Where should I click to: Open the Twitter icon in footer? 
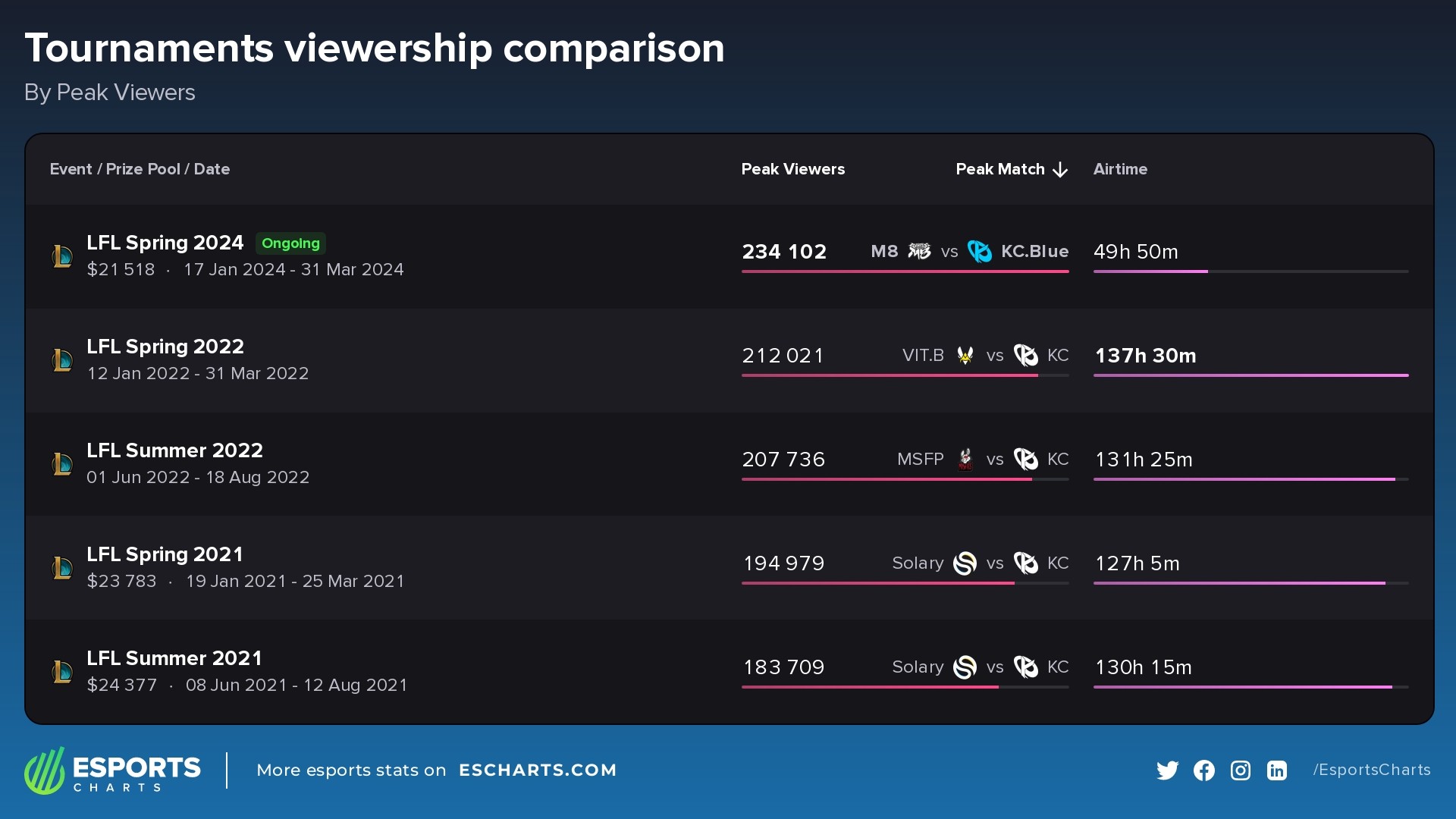pos(1168,770)
